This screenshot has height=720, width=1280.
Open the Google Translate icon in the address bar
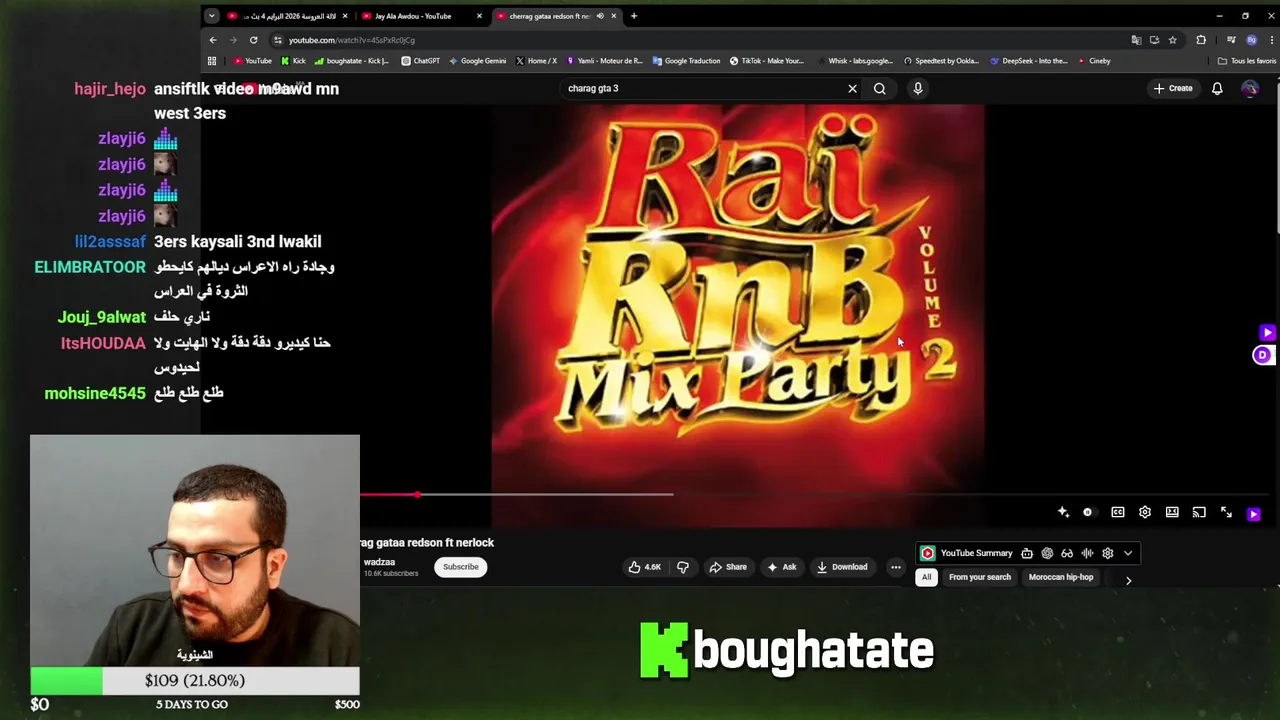tap(1136, 40)
